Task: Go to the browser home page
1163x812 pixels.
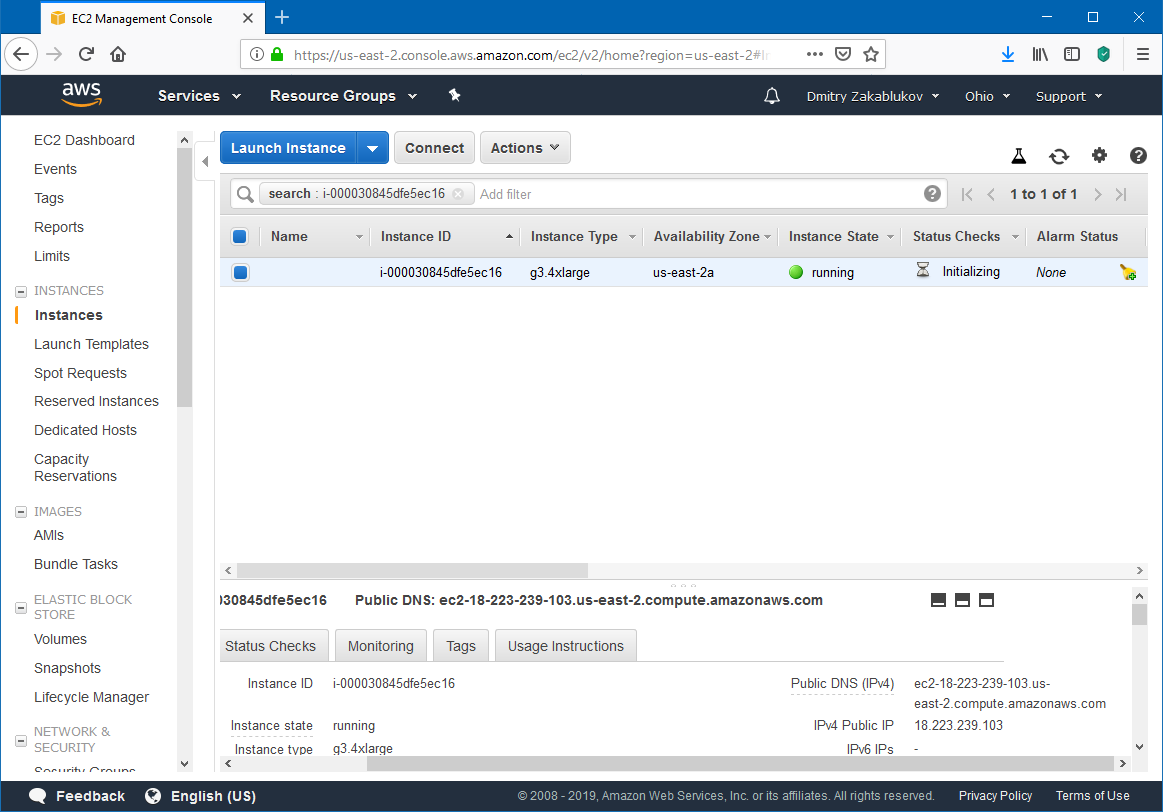Action: (118, 54)
